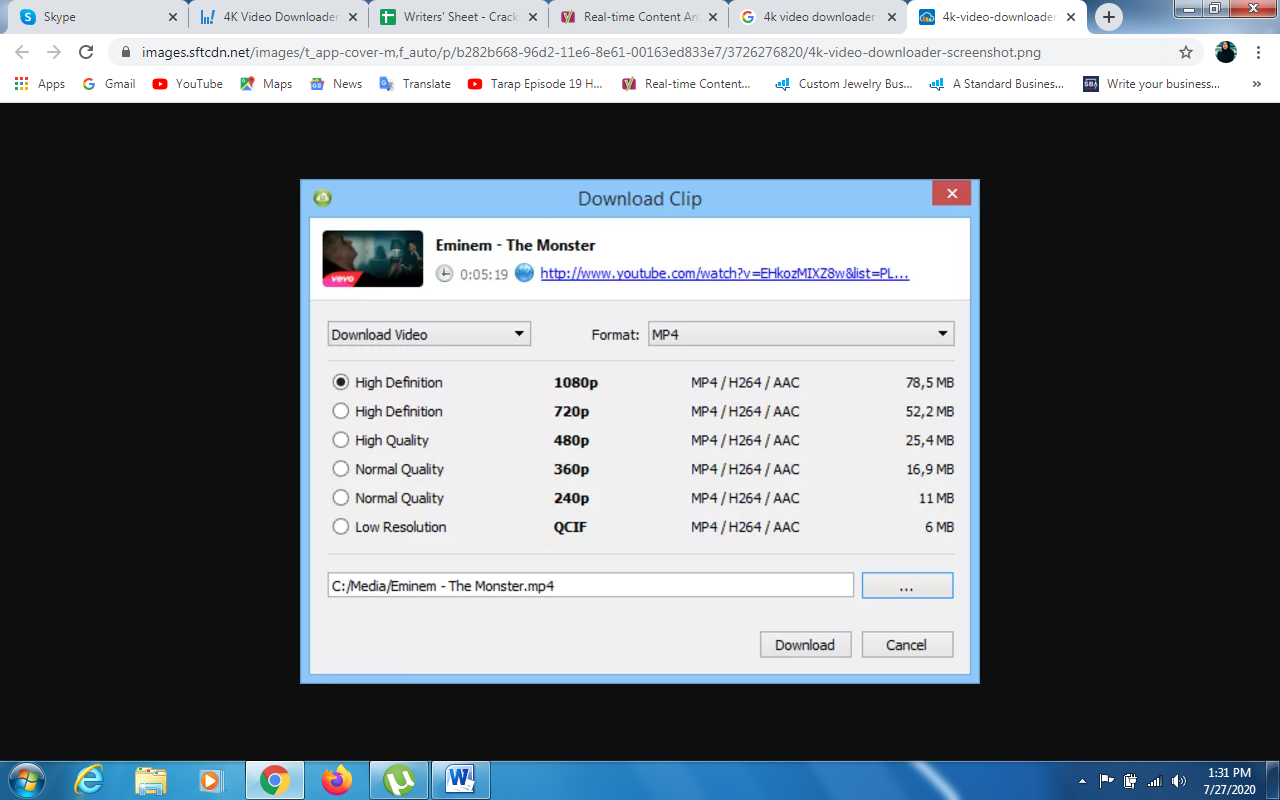Open Windows Media Player from the taskbar
1280x800 pixels.
[x=211, y=780]
